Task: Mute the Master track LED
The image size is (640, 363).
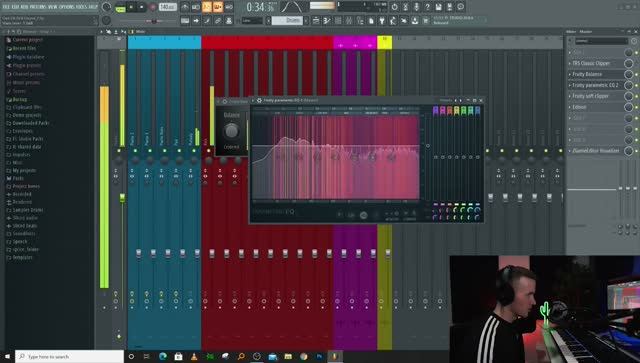Action: [x=119, y=151]
